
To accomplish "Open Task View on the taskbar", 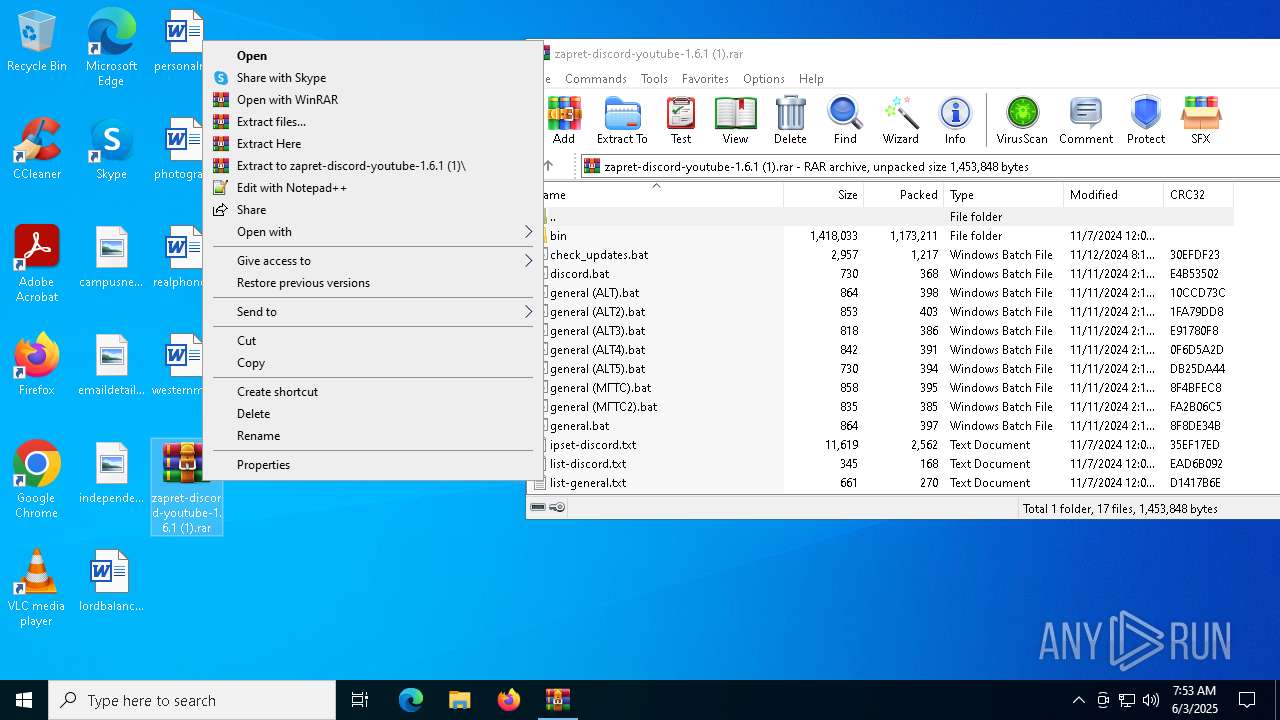I will coord(360,700).
